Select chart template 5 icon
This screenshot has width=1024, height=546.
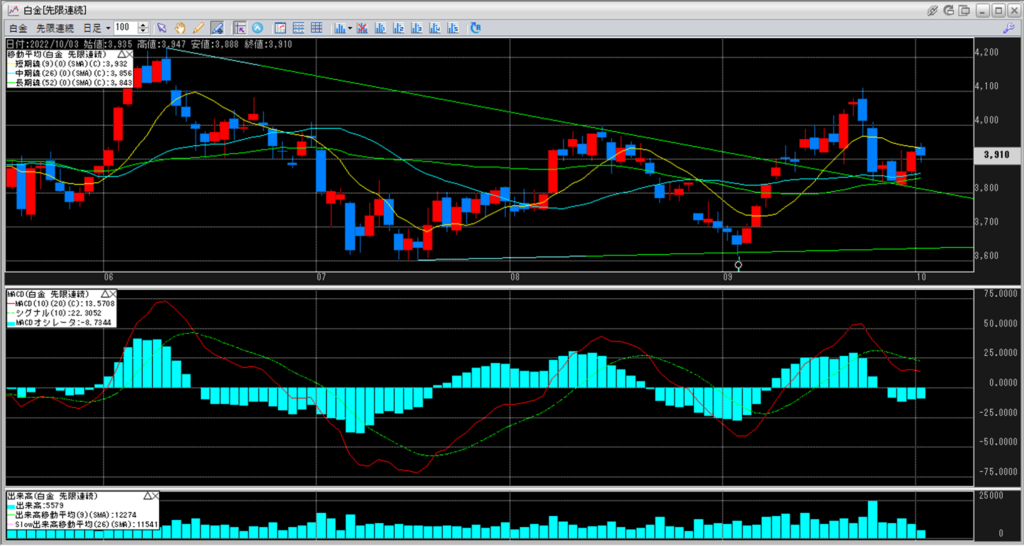click(454, 28)
